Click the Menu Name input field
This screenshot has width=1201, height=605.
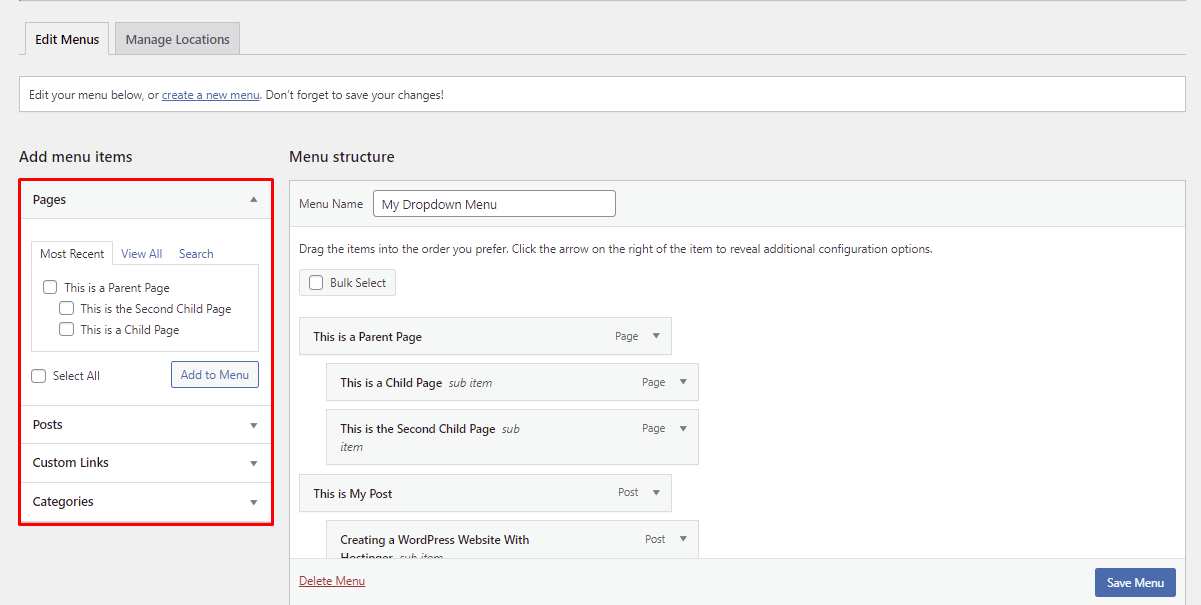pos(493,203)
